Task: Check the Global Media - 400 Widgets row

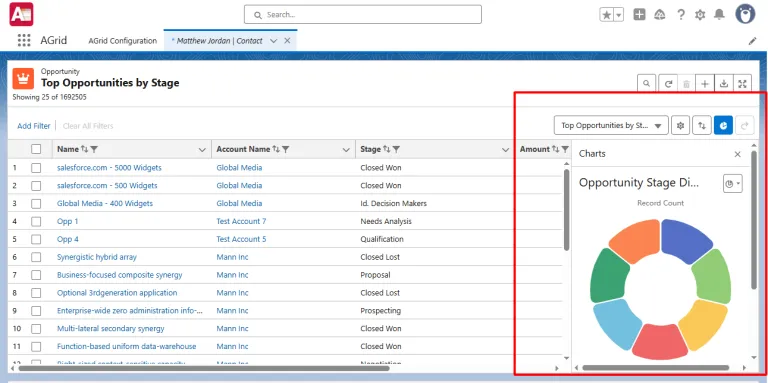Action: [x=36, y=203]
